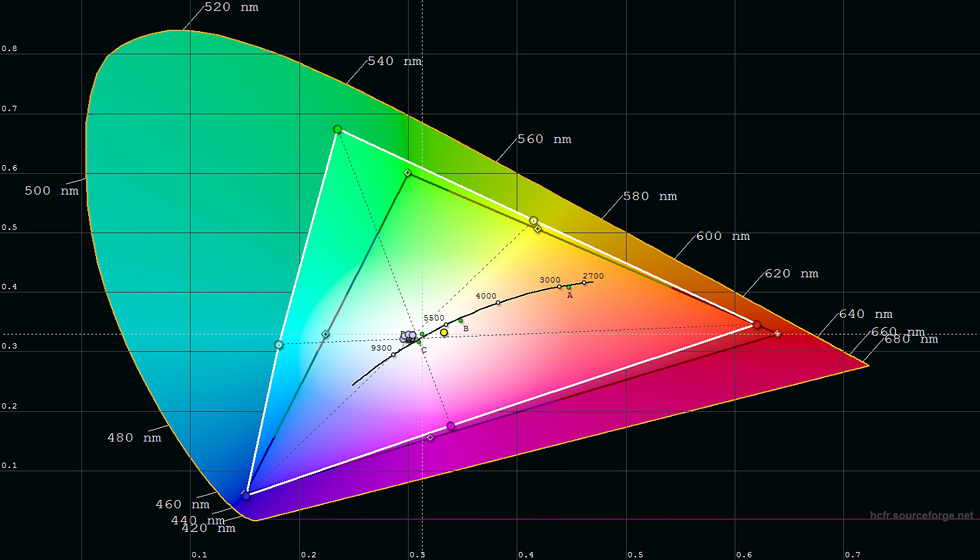
Task: Click the measured magenta secondary point
Action: [x=451, y=426]
